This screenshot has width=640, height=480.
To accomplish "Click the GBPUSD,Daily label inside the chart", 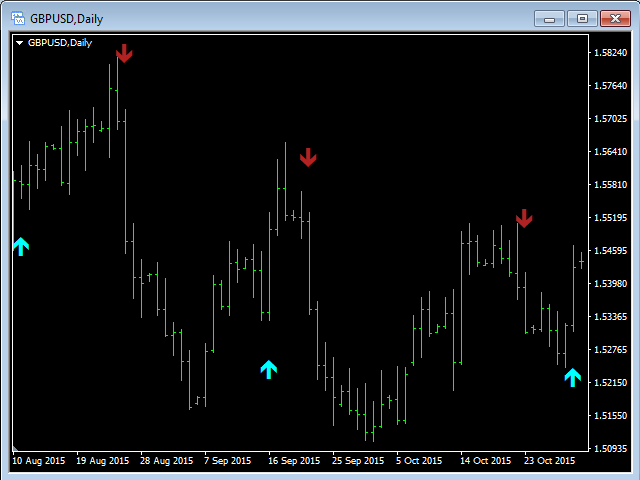I will (60, 43).
